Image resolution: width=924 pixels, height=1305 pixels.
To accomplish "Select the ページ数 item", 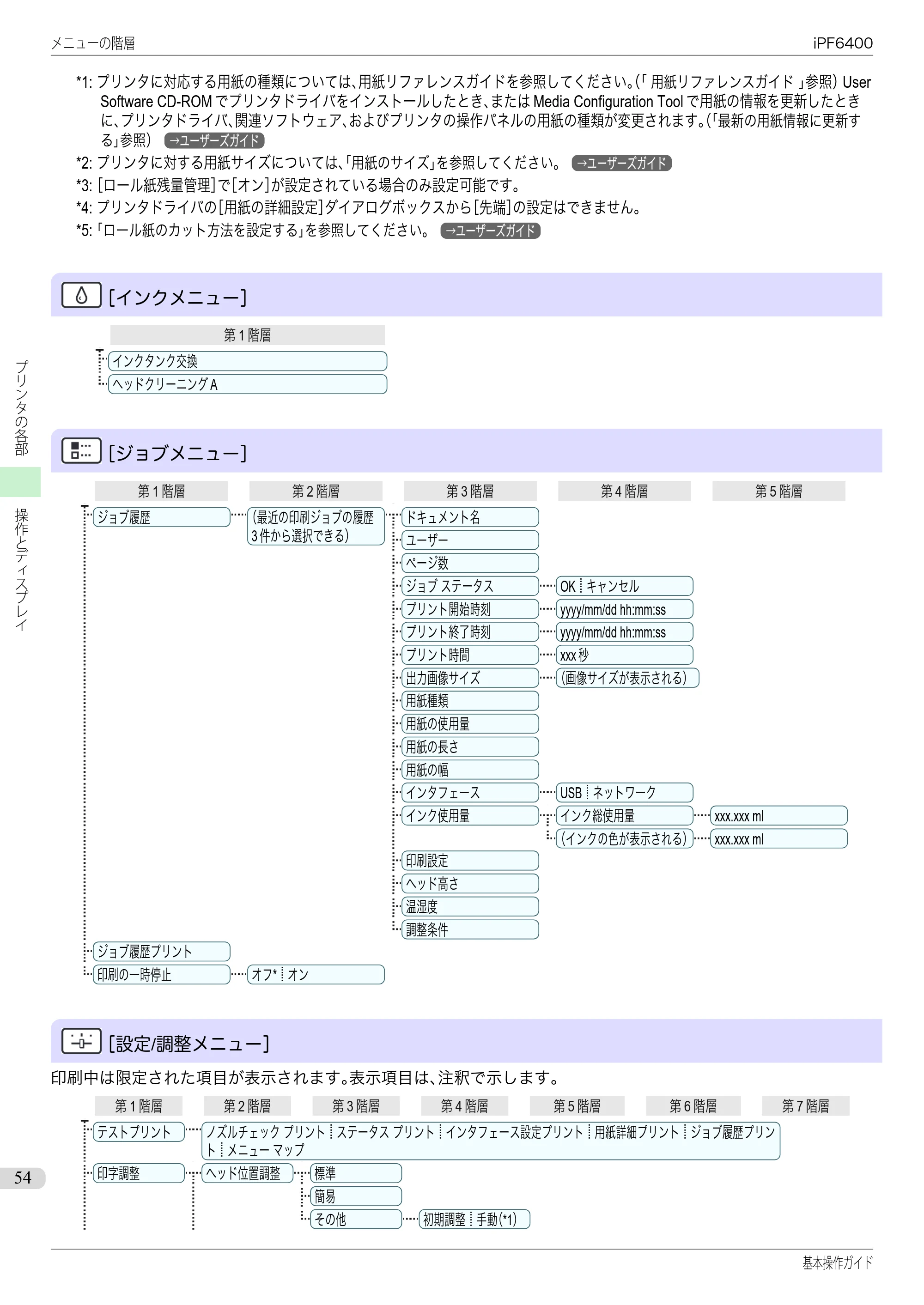I will click(470, 563).
